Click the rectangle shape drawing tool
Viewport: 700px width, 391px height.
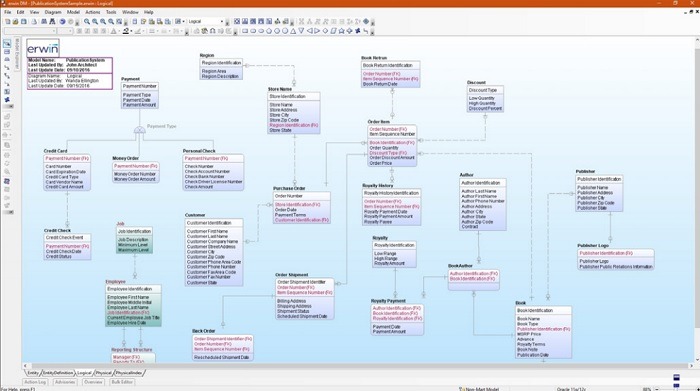245,31
